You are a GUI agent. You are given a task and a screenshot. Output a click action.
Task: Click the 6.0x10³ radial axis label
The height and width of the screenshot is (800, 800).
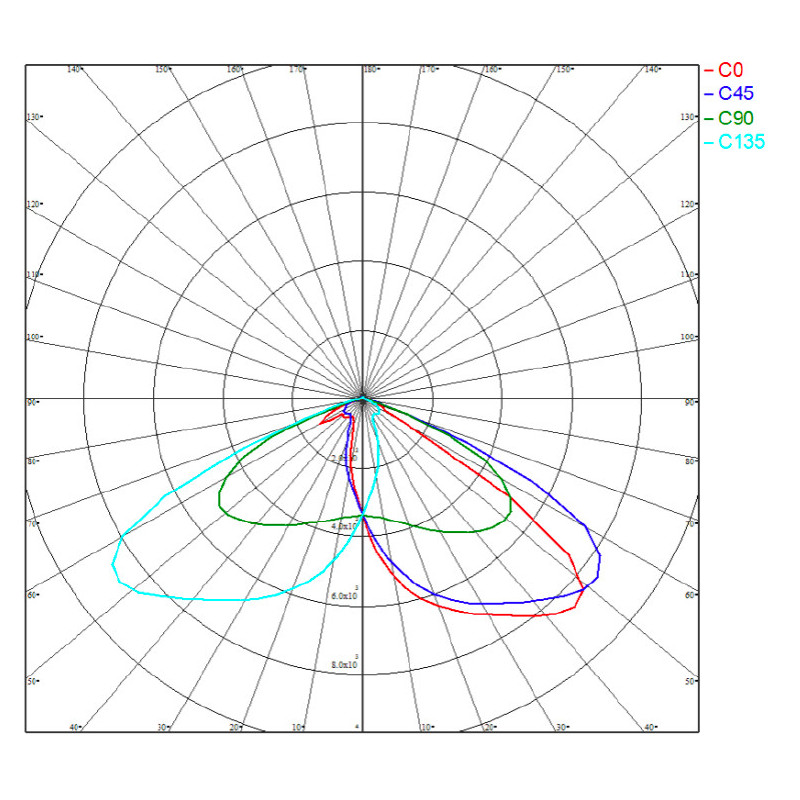345,594
